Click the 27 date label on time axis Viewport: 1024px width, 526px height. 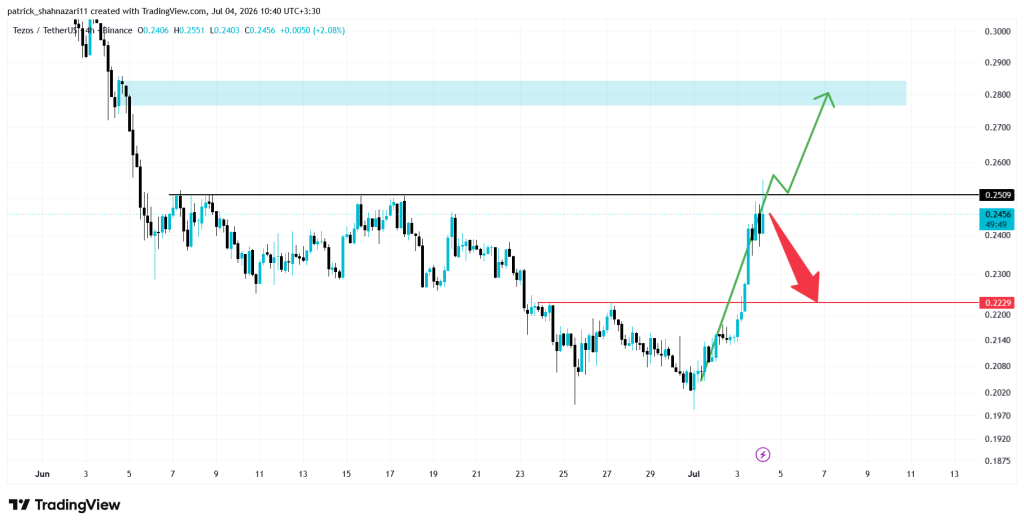tap(607, 474)
